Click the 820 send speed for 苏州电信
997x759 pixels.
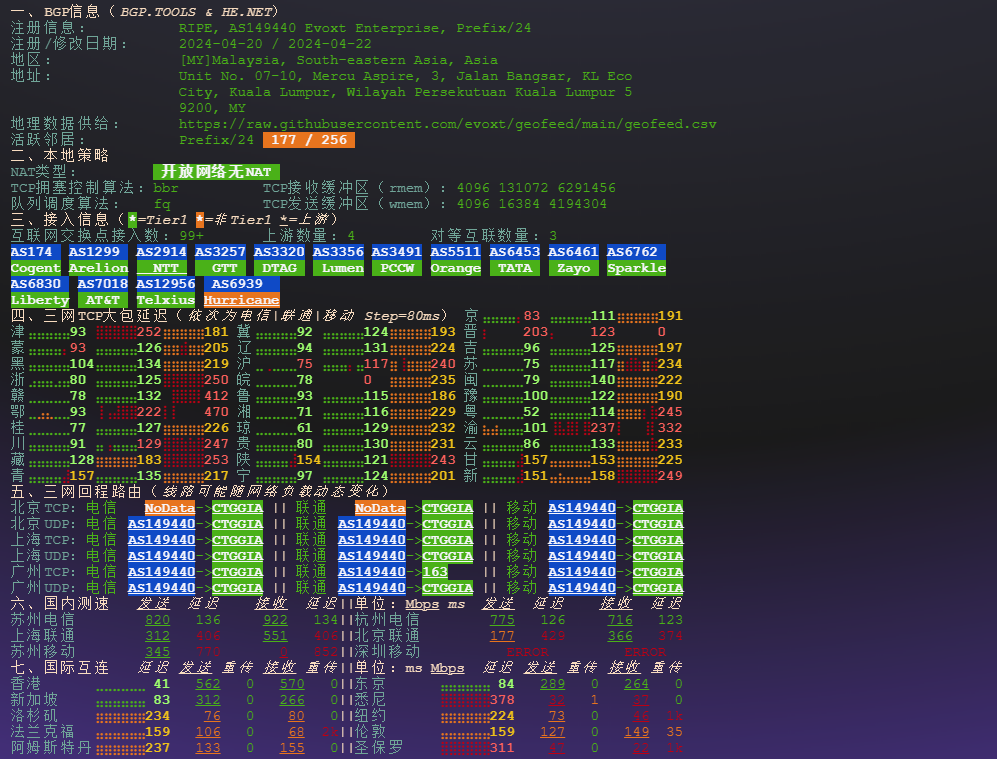pyautogui.click(x=157, y=620)
